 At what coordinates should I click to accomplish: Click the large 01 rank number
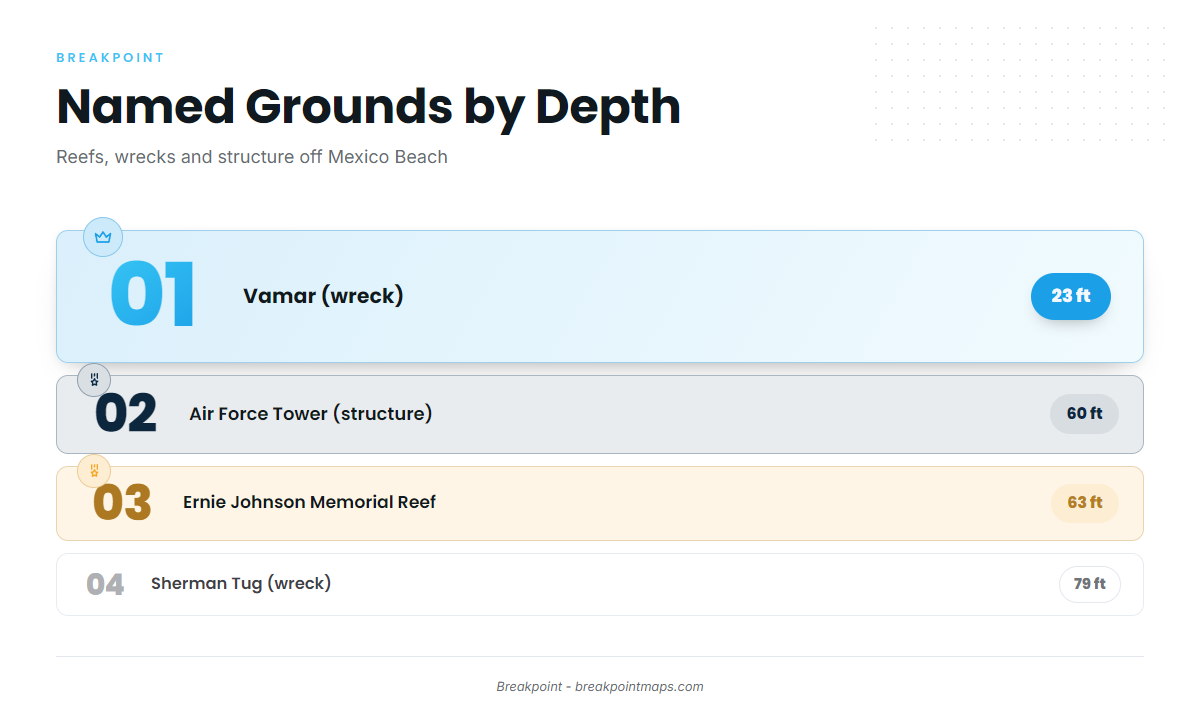(152, 296)
